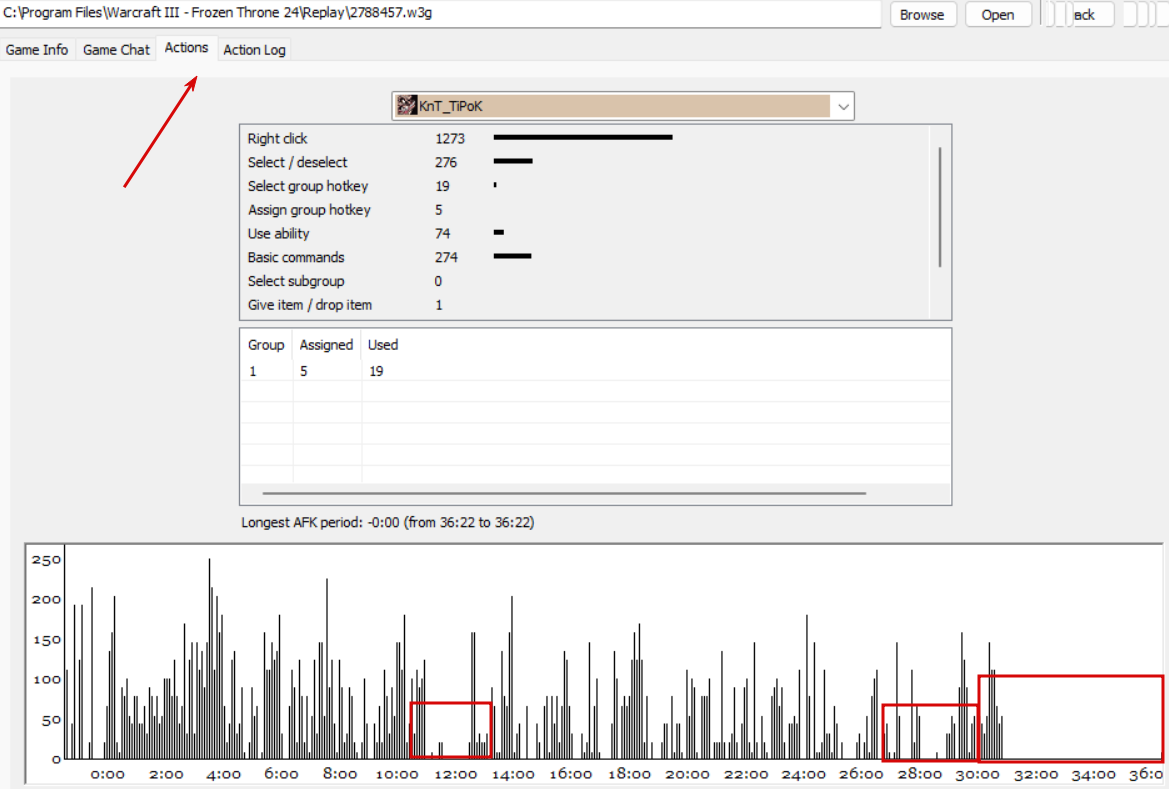The image size is (1169, 789).
Task: Select the Assign group hotkey row
Action: [x=585, y=210]
